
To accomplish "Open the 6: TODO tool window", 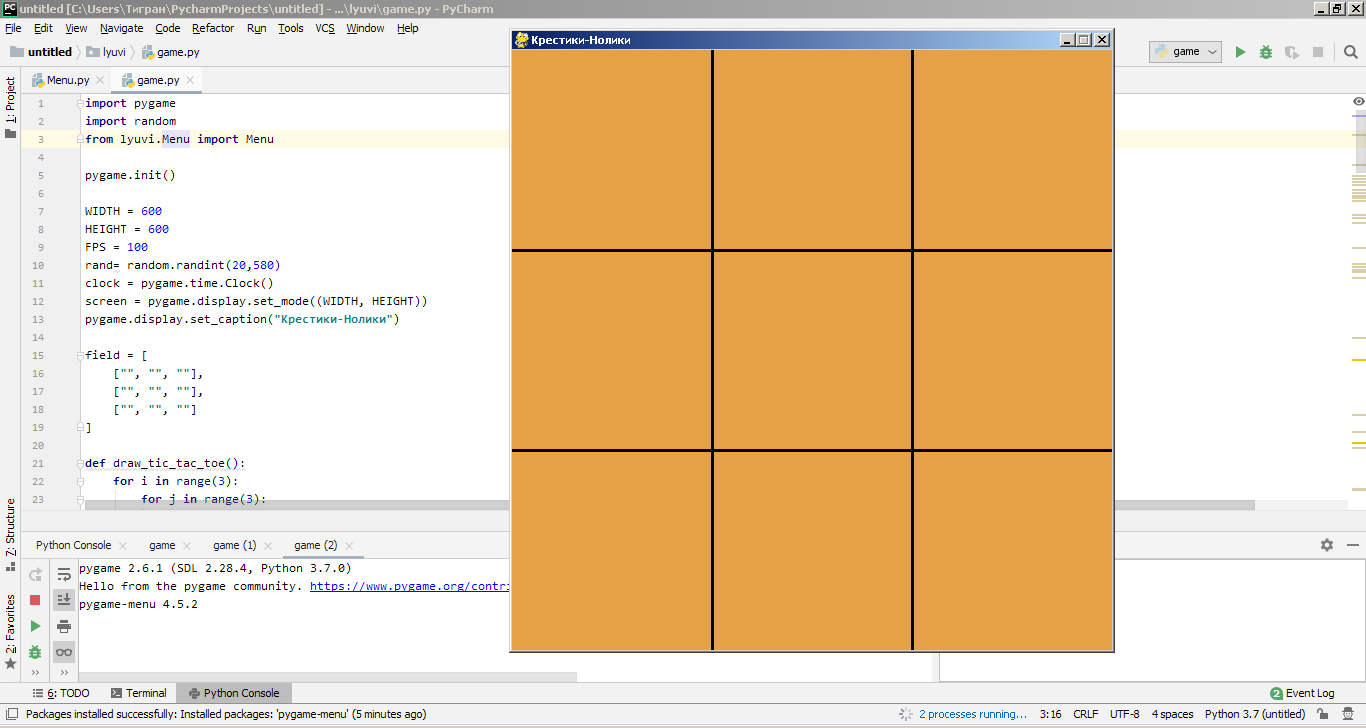I will click(59, 693).
